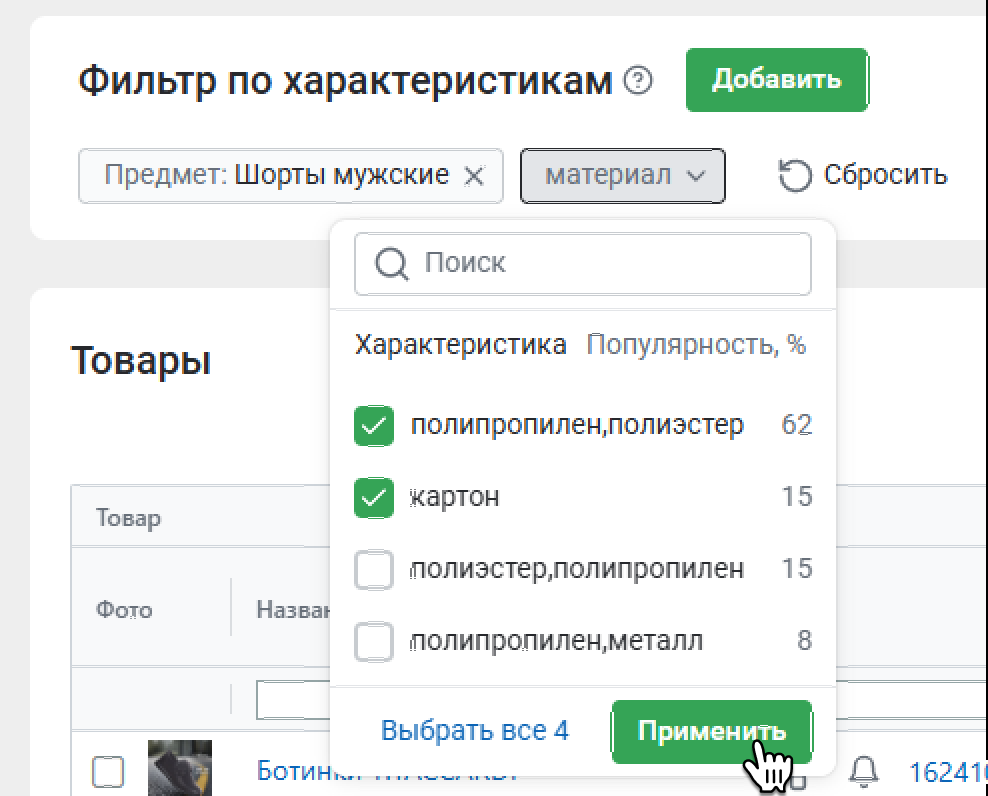
Task: Collapse the материал dropdown
Action: (623, 176)
